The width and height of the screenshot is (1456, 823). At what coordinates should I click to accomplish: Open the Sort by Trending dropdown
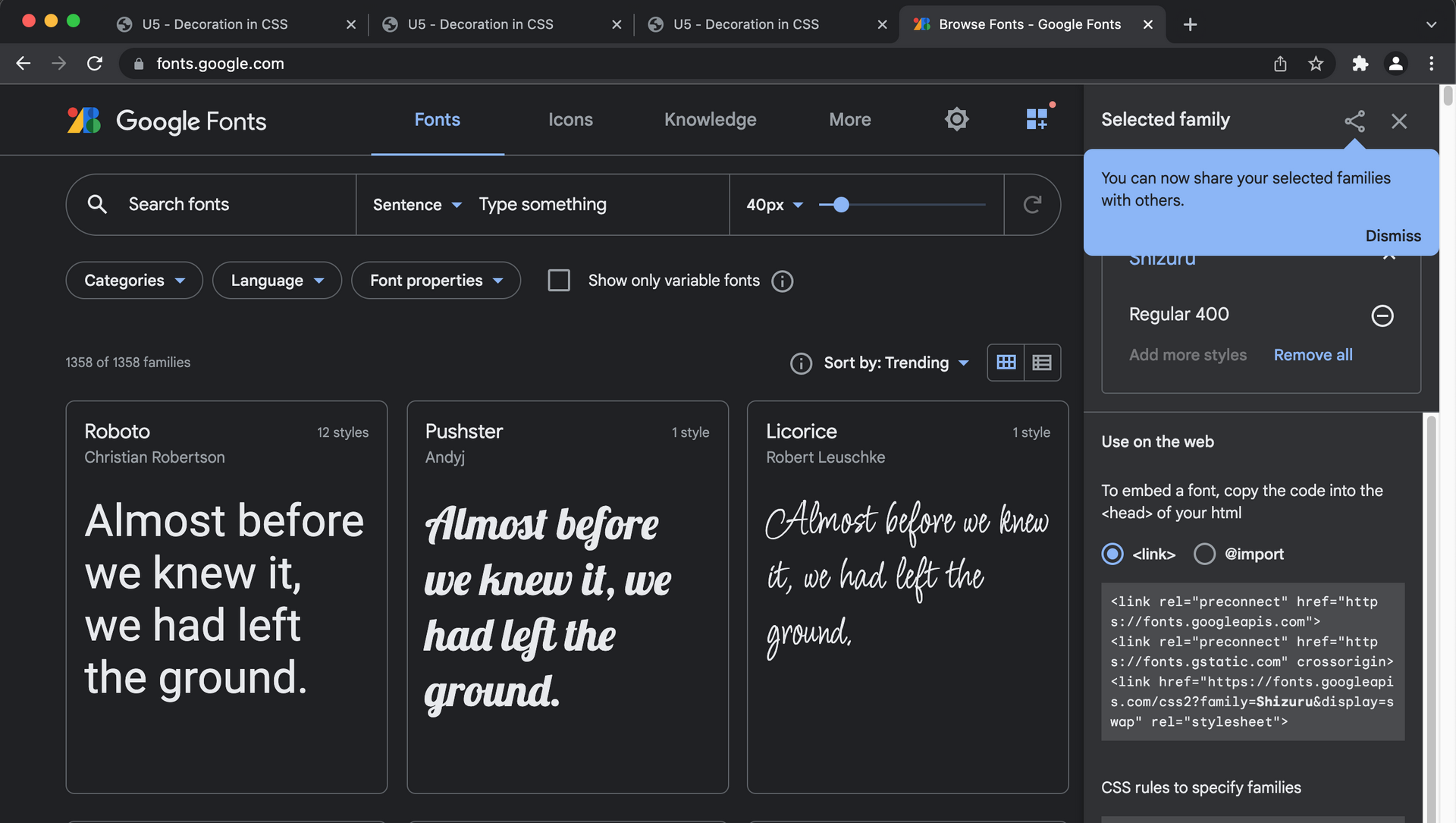896,363
